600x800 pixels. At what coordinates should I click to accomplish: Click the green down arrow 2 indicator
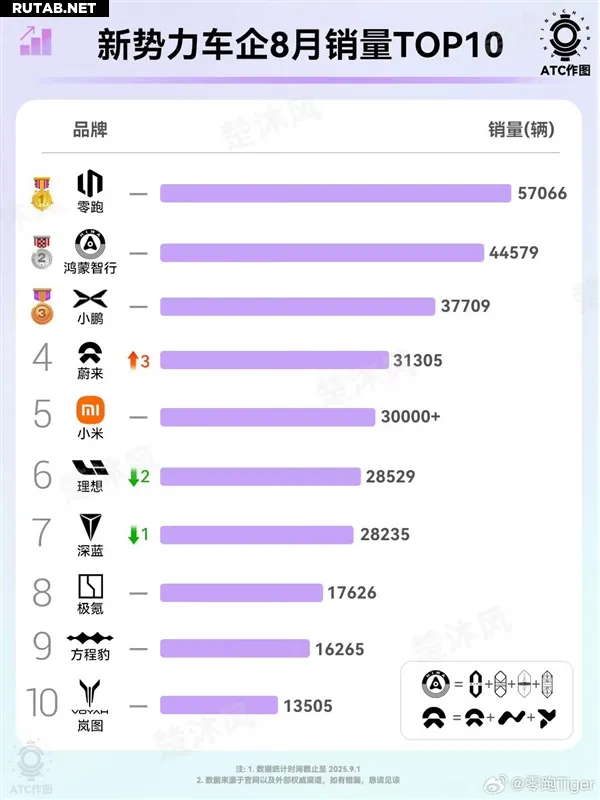click(138, 477)
